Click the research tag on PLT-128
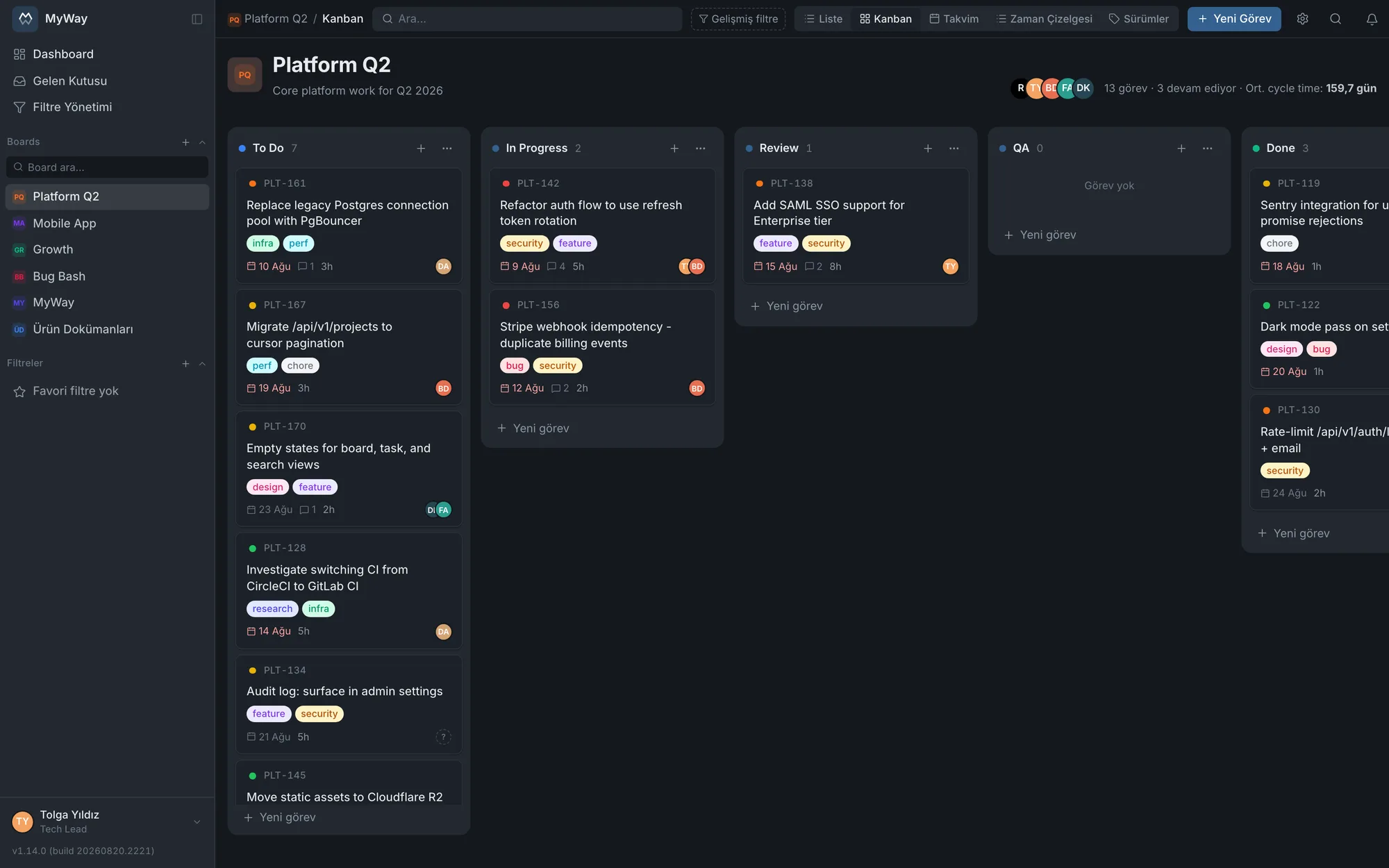The width and height of the screenshot is (1389, 868). 272,609
